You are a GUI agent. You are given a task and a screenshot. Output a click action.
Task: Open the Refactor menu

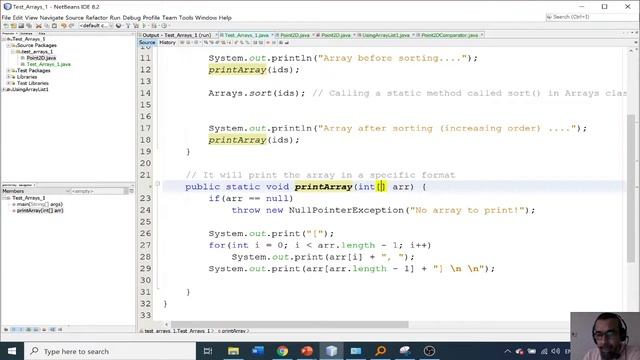click(x=96, y=18)
